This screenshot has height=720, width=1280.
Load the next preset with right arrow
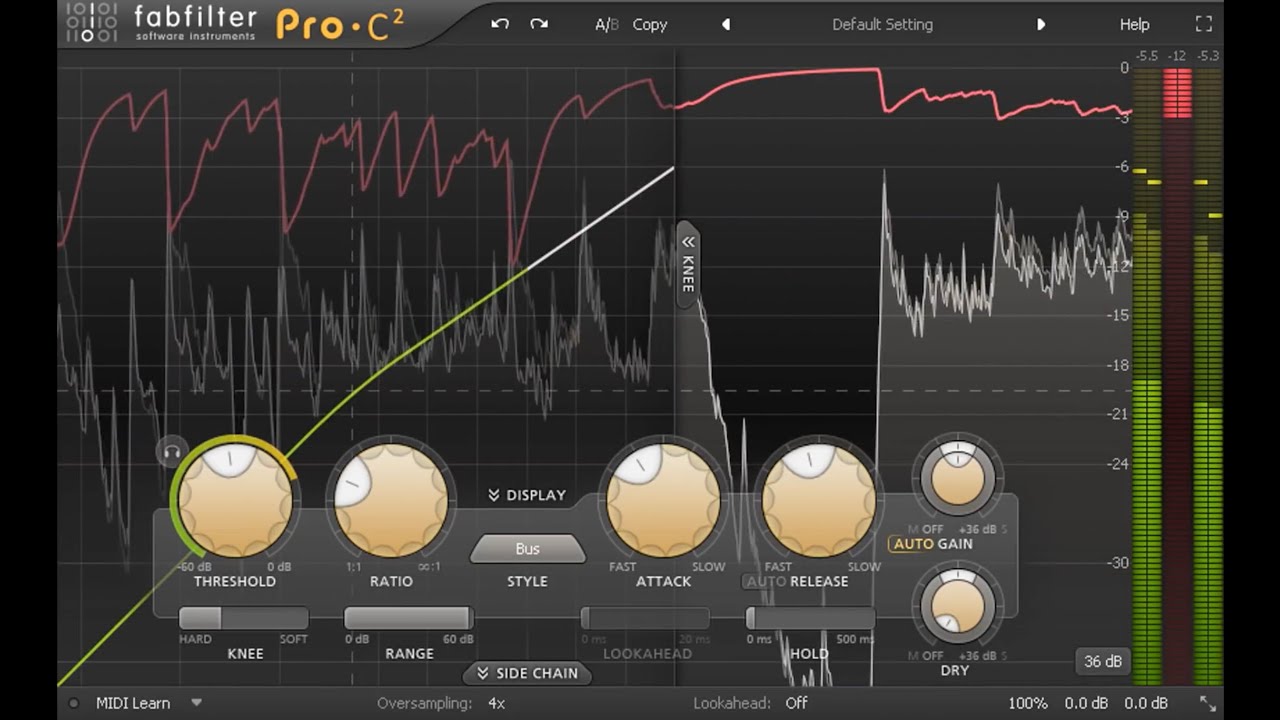click(1041, 24)
